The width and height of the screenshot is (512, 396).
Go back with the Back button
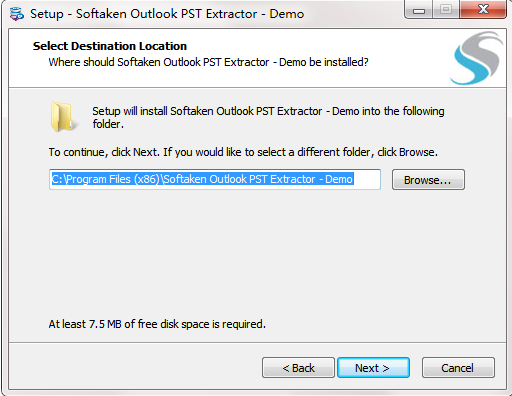click(298, 368)
